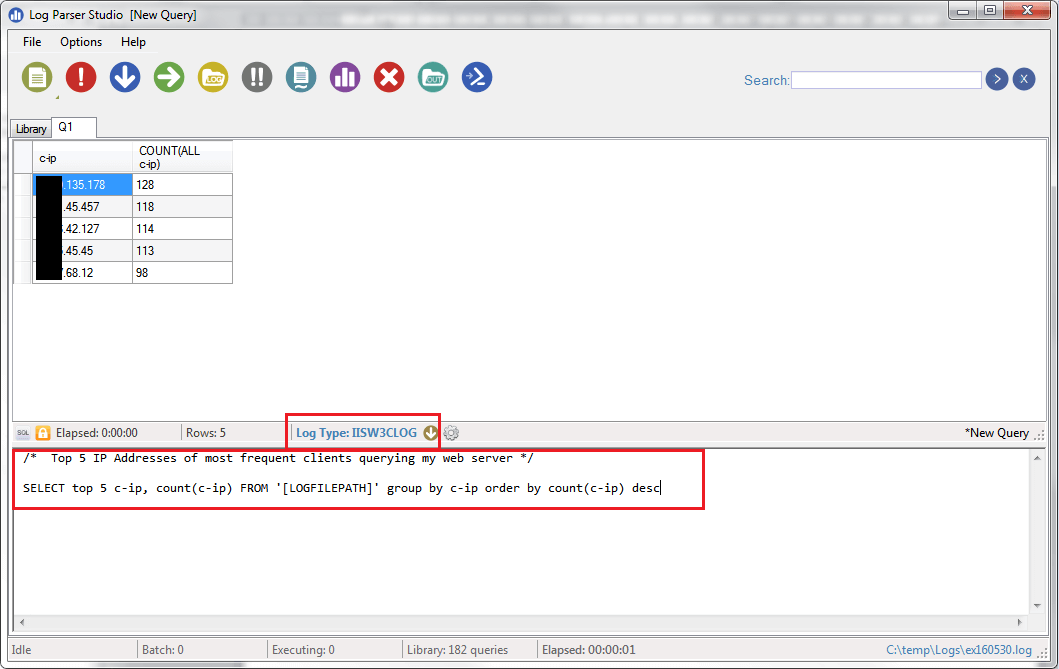Image resolution: width=1059 pixels, height=669 pixels.
Task: Open the log type dropdown arrow
Action: [x=431, y=433]
